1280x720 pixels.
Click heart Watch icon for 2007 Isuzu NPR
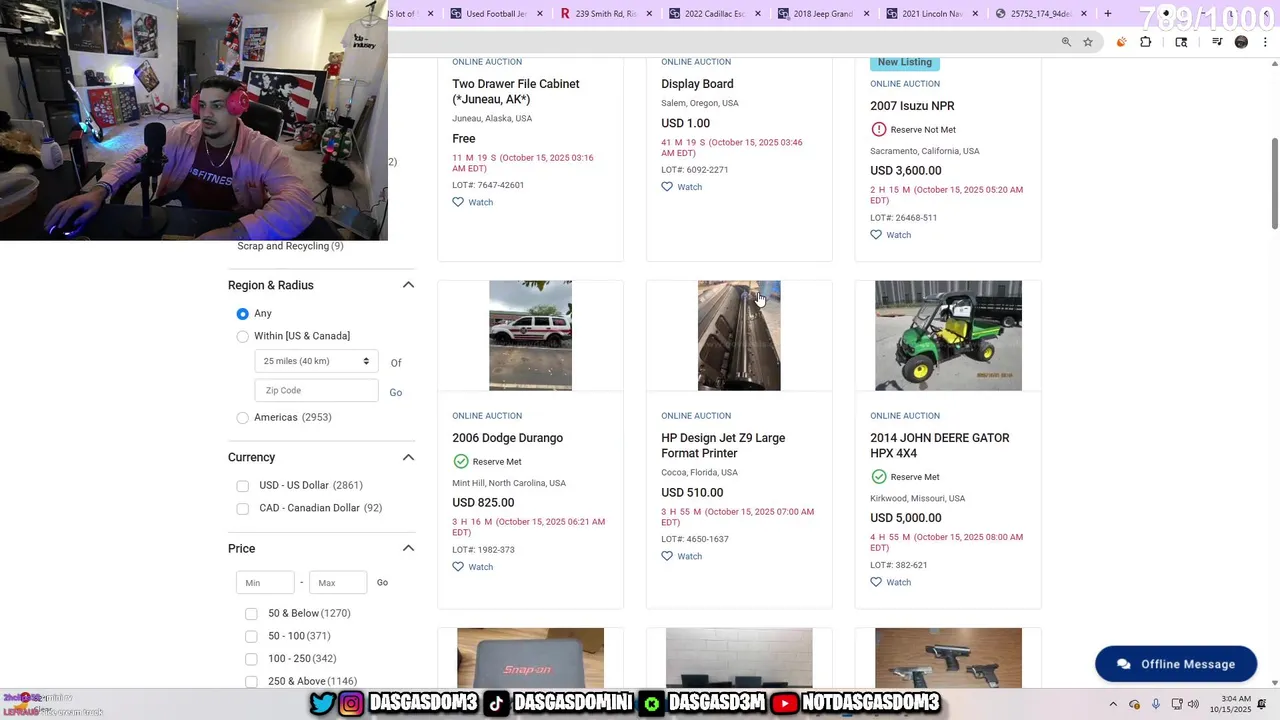click(876, 235)
